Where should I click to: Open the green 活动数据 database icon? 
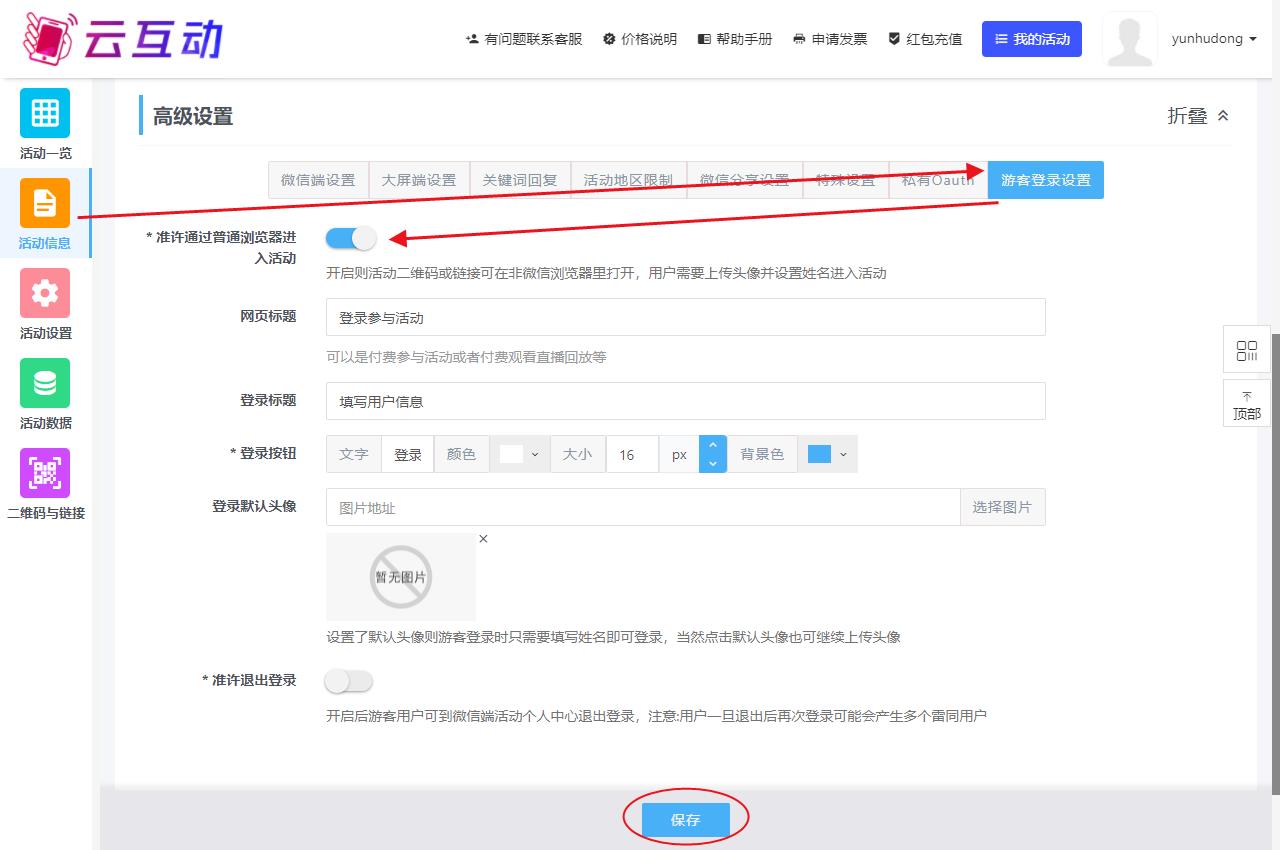point(45,383)
